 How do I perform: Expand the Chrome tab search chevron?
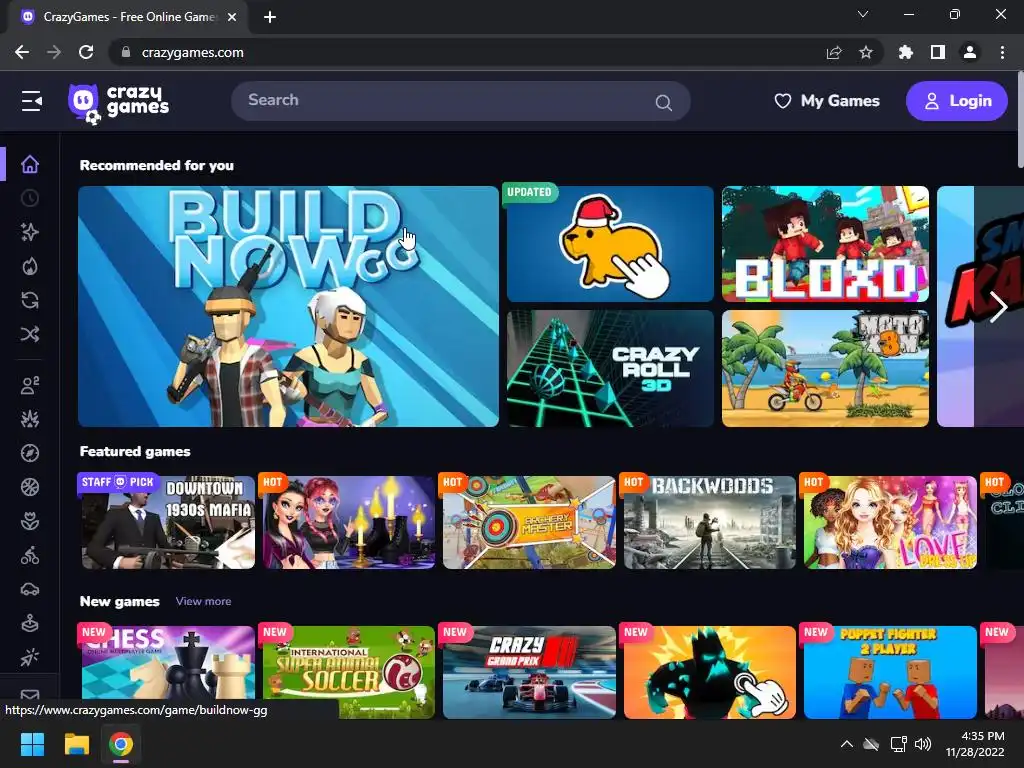click(863, 14)
